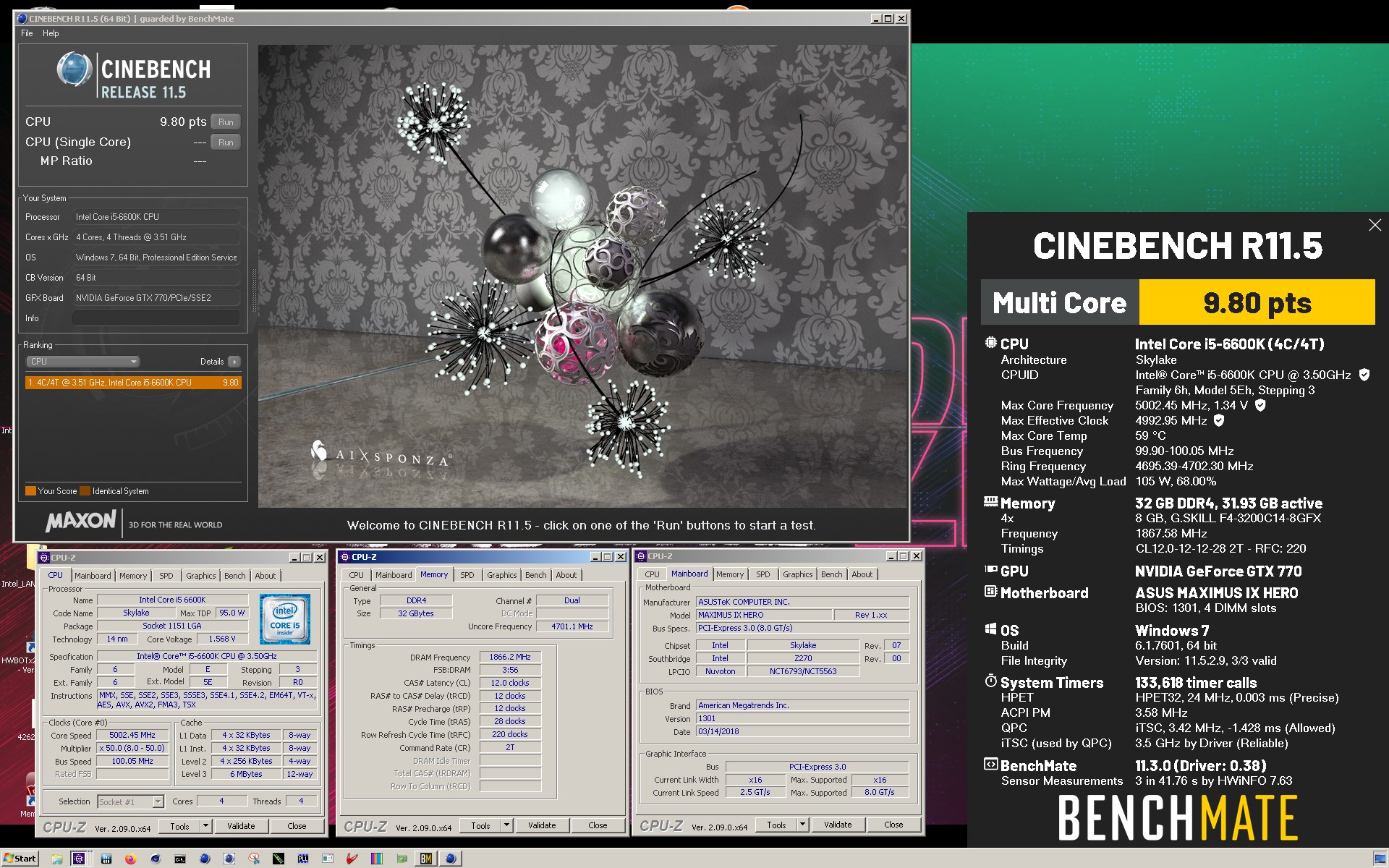This screenshot has height=868, width=1389.
Task: Open the Socket #1 Selection dropdown
Action: tap(130, 801)
